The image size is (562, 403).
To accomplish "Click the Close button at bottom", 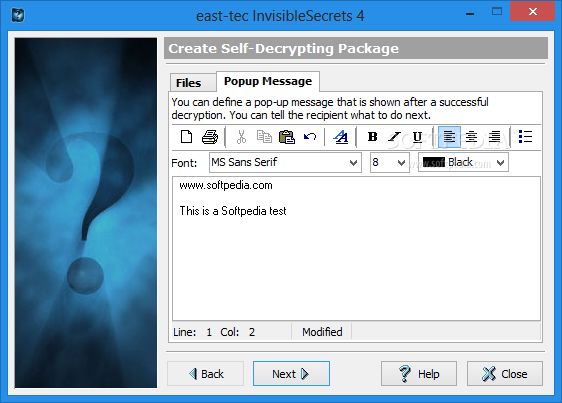I will (505, 374).
